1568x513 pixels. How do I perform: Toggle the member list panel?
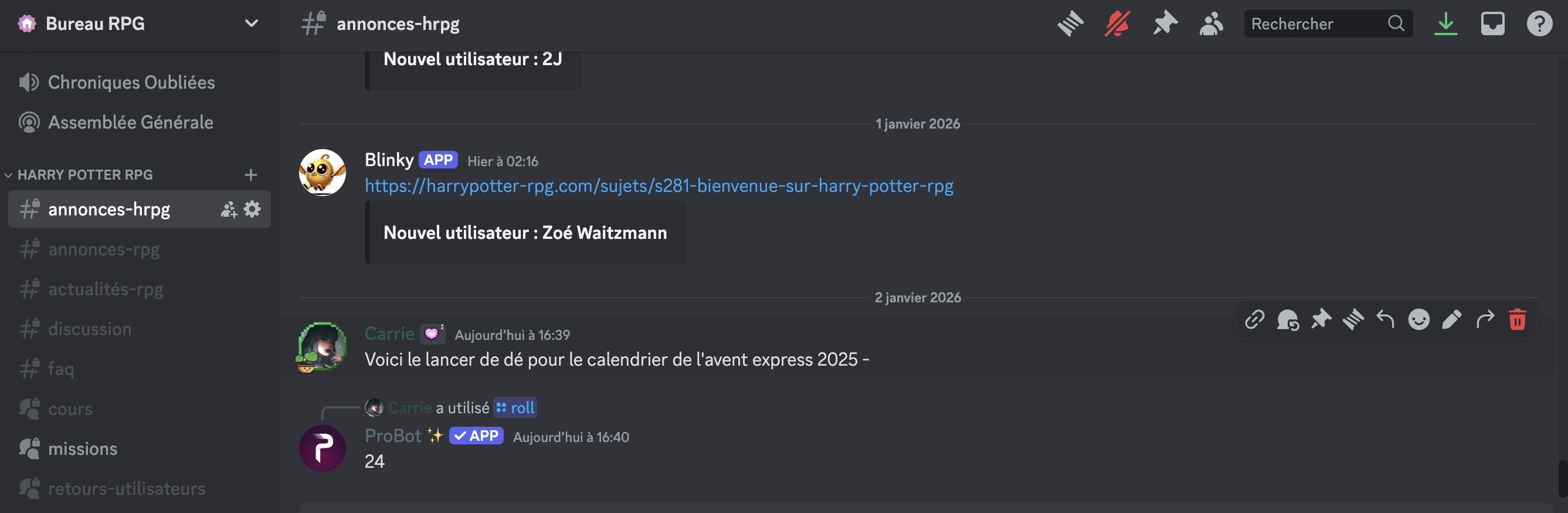pos(1211,23)
